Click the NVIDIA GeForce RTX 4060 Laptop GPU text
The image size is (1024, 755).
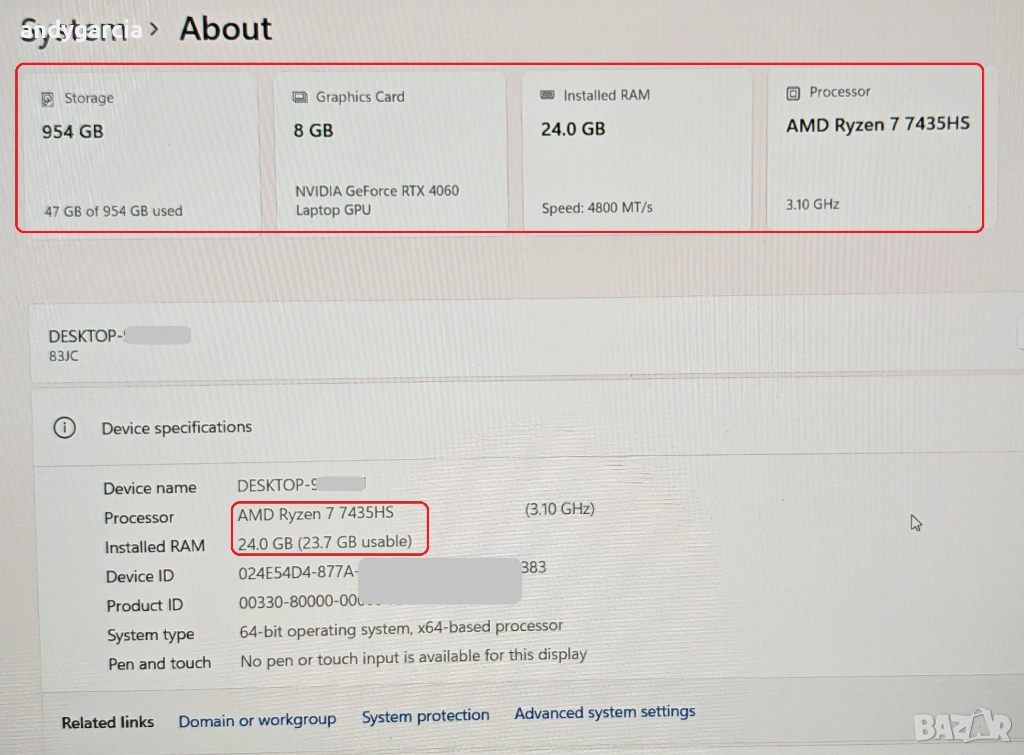tap(377, 200)
